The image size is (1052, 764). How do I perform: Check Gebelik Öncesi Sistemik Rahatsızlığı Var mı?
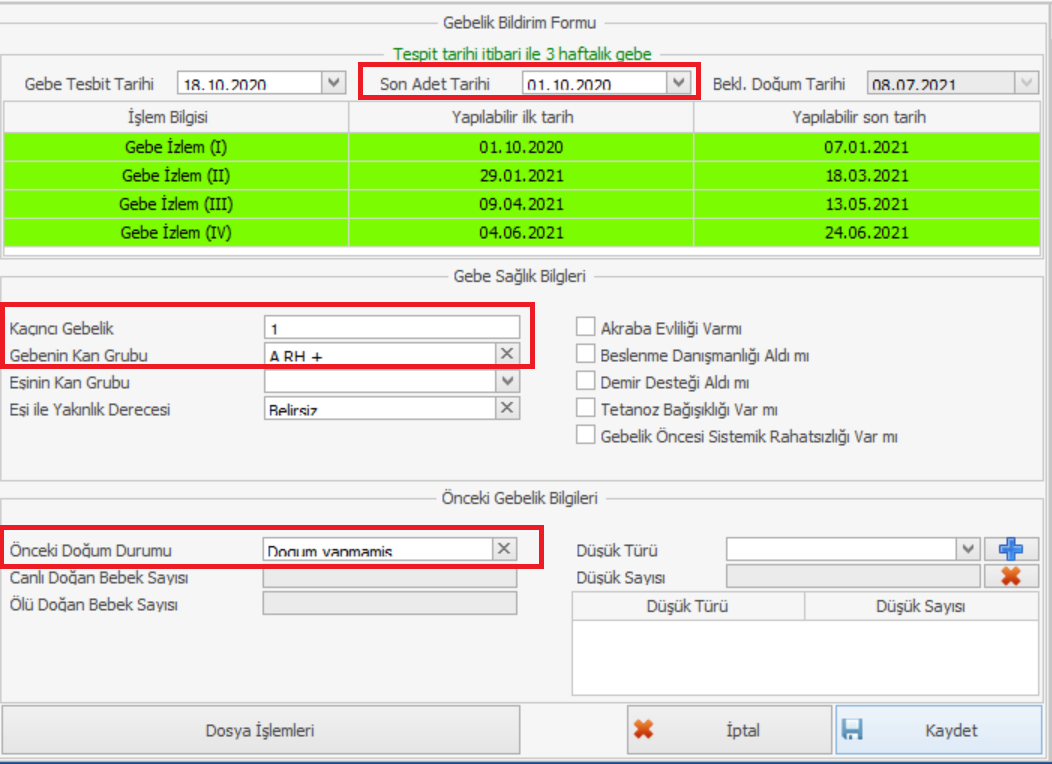(586, 436)
